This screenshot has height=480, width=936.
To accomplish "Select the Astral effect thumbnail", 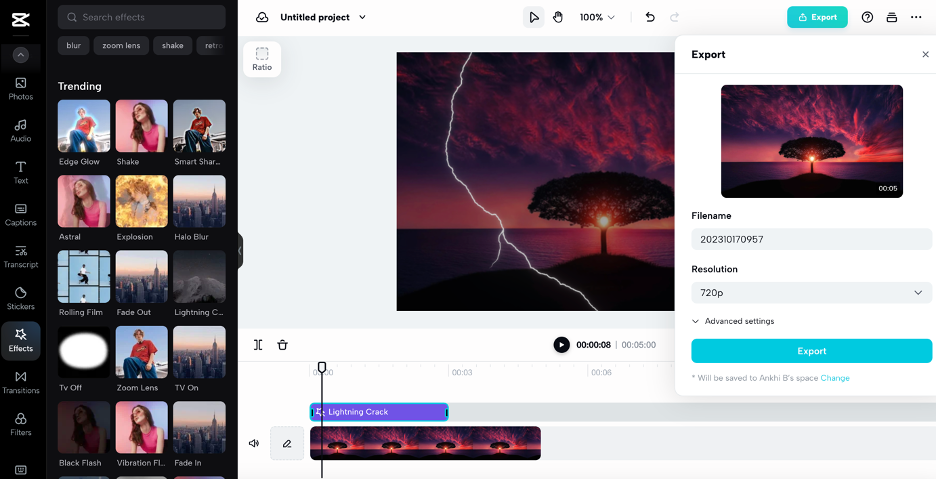I will click(x=84, y=201).
